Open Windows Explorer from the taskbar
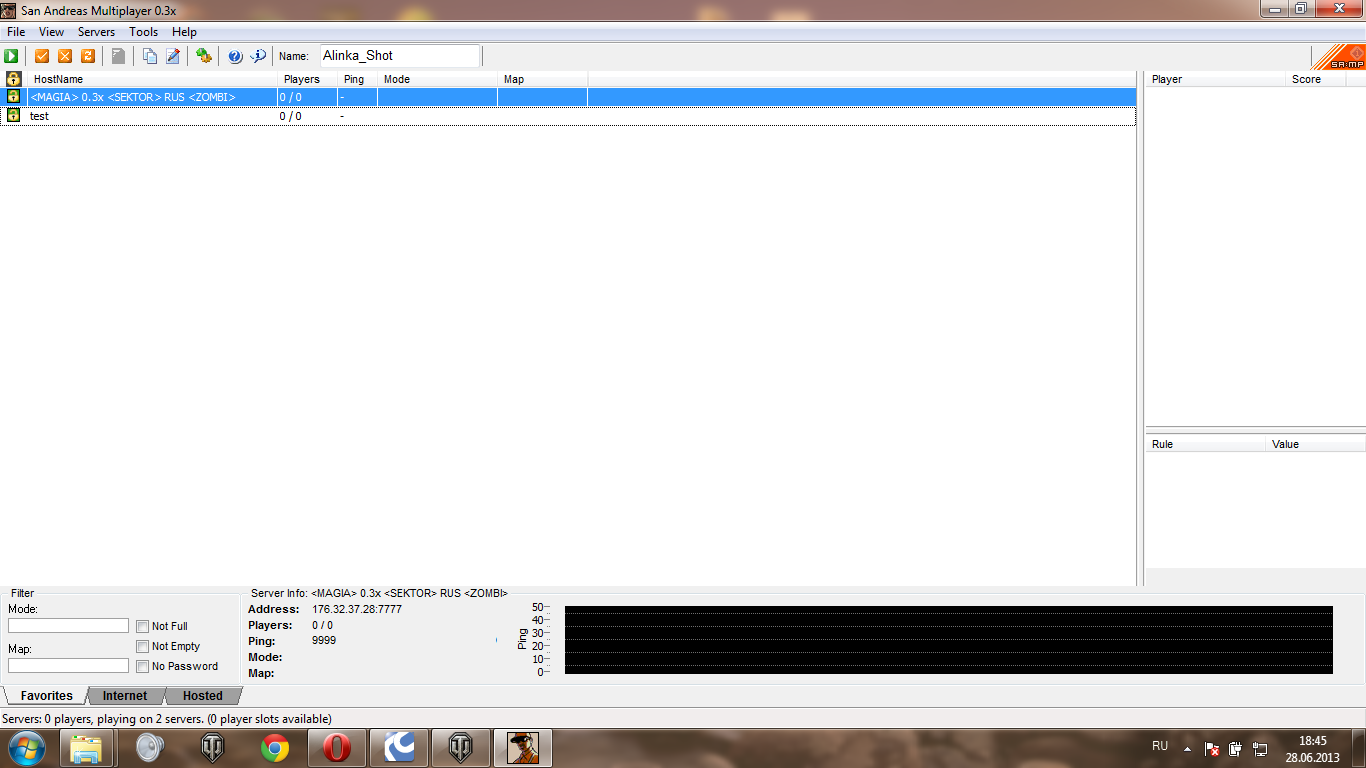 pyautogui.click(x=86, y=748)
